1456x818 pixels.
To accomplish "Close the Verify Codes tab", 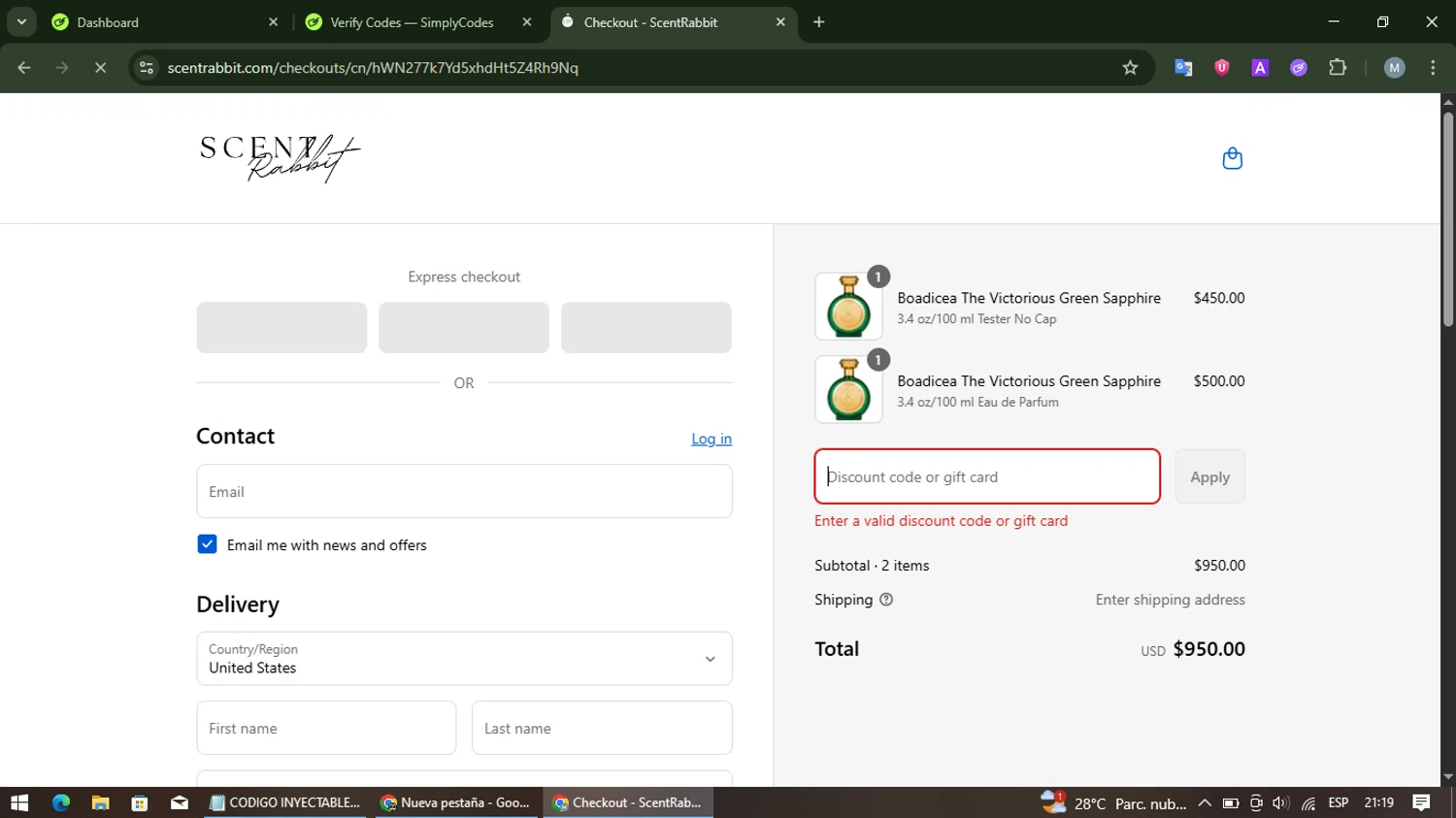I will pos(527,22).
